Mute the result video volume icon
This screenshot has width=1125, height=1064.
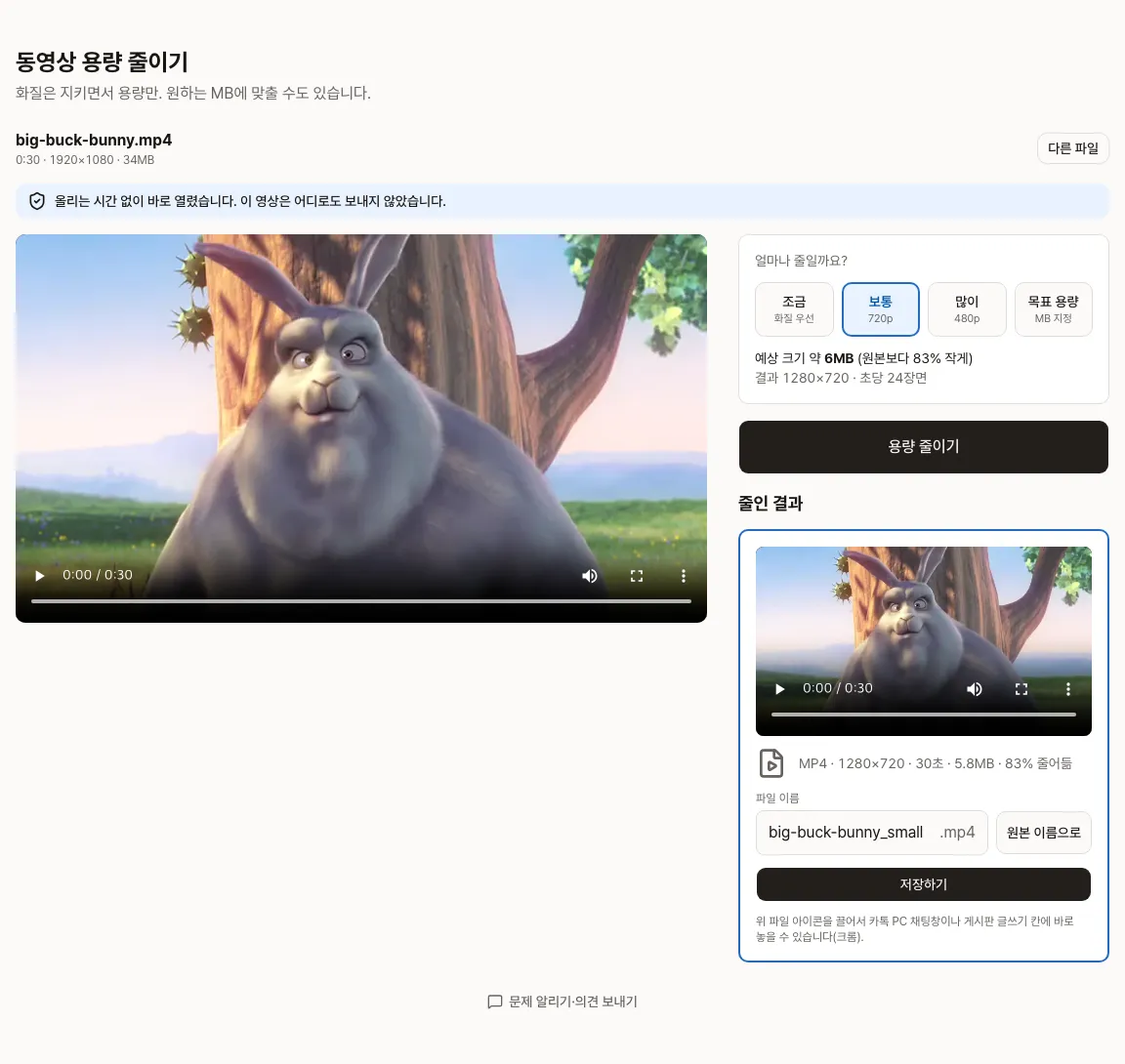pyautogui.click(x=975, y=689)
